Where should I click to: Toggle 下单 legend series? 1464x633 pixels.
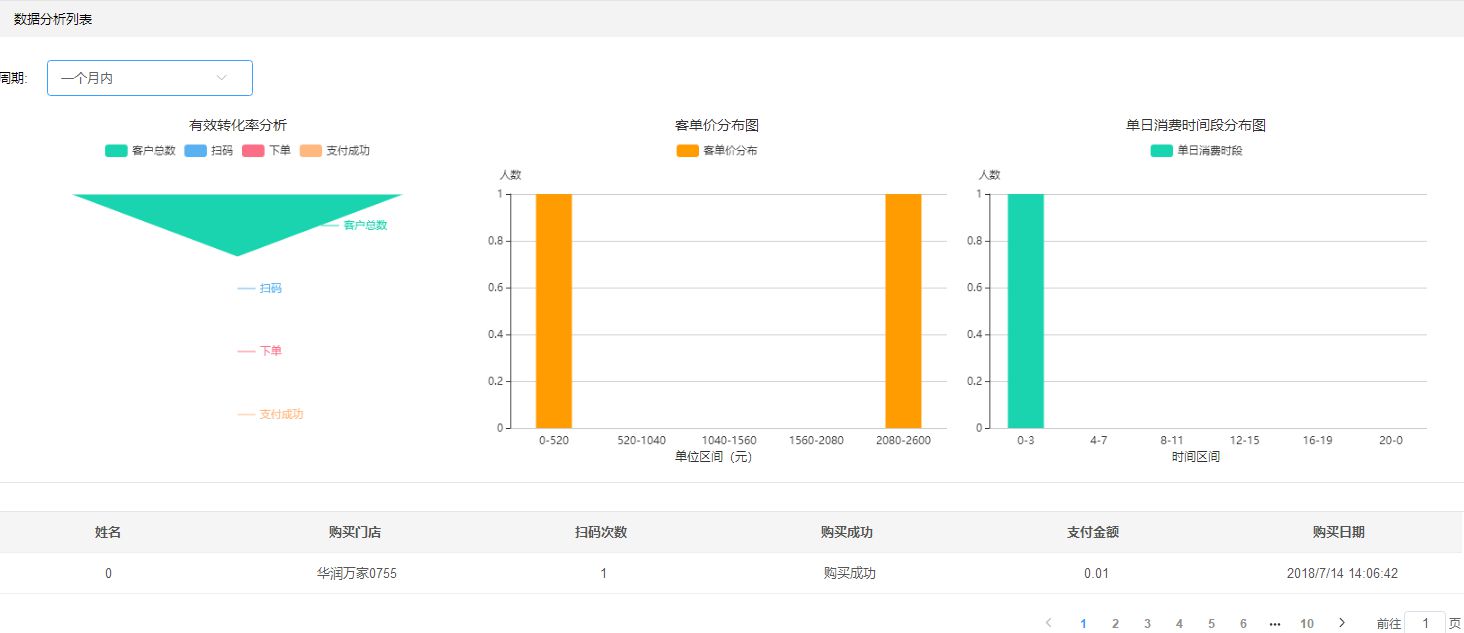(x=266, y=151)
